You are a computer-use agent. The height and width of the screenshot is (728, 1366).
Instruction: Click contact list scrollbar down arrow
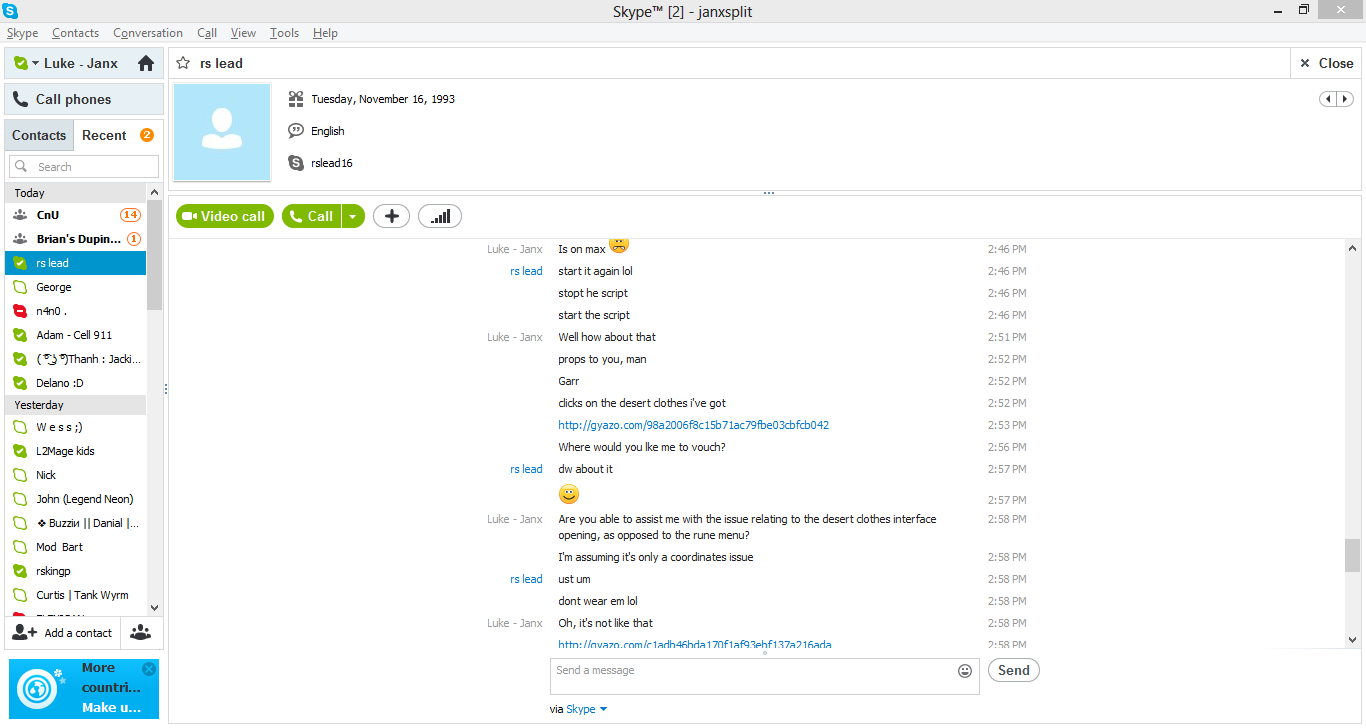point(154,607)
